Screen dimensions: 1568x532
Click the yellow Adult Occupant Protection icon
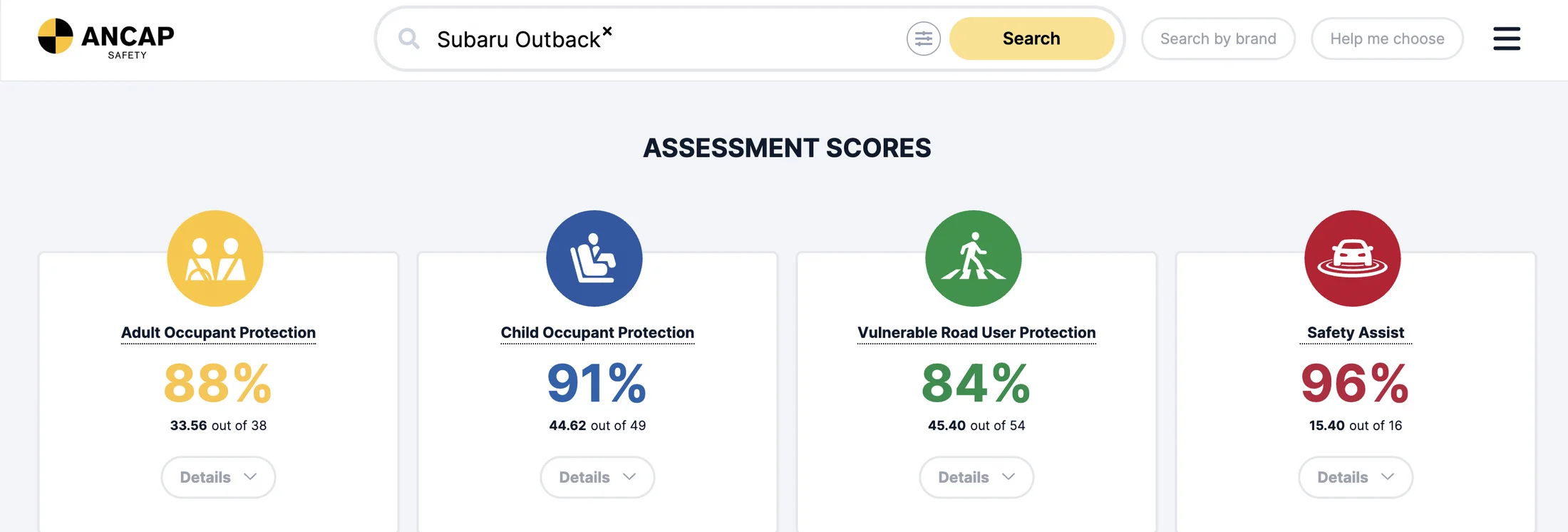(215, 258)
